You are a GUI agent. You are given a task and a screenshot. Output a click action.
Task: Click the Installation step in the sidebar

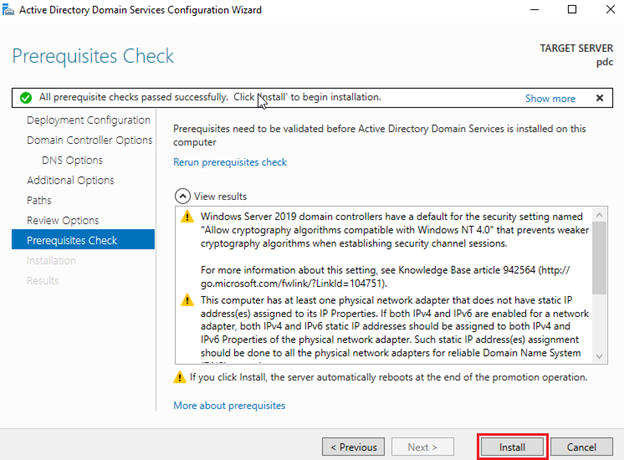coord(51,260)
